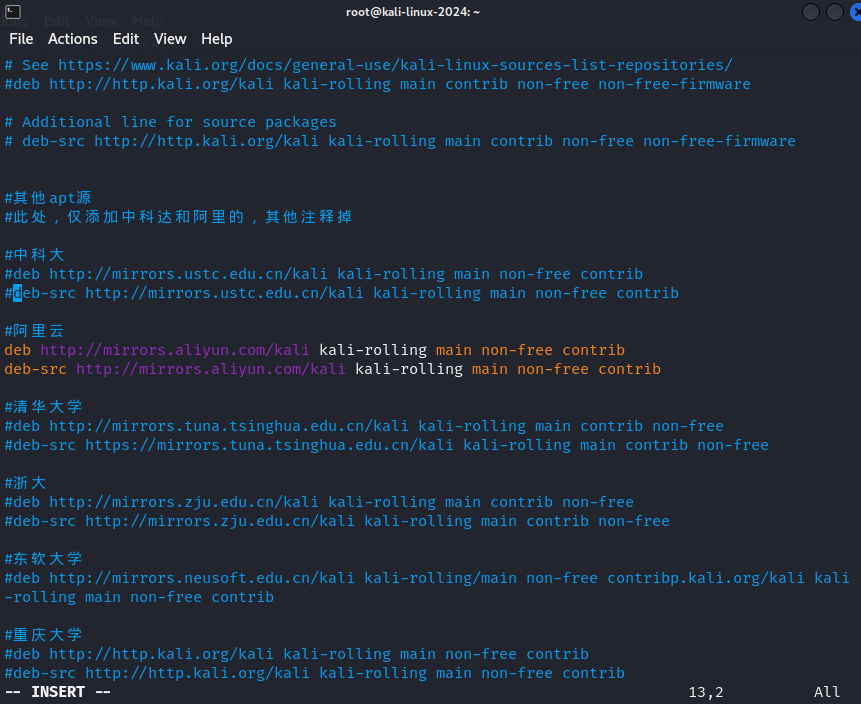Click the commented deb-src mirrors.zju.edu.cn line

pyautogui.click(x=337, y=521)
